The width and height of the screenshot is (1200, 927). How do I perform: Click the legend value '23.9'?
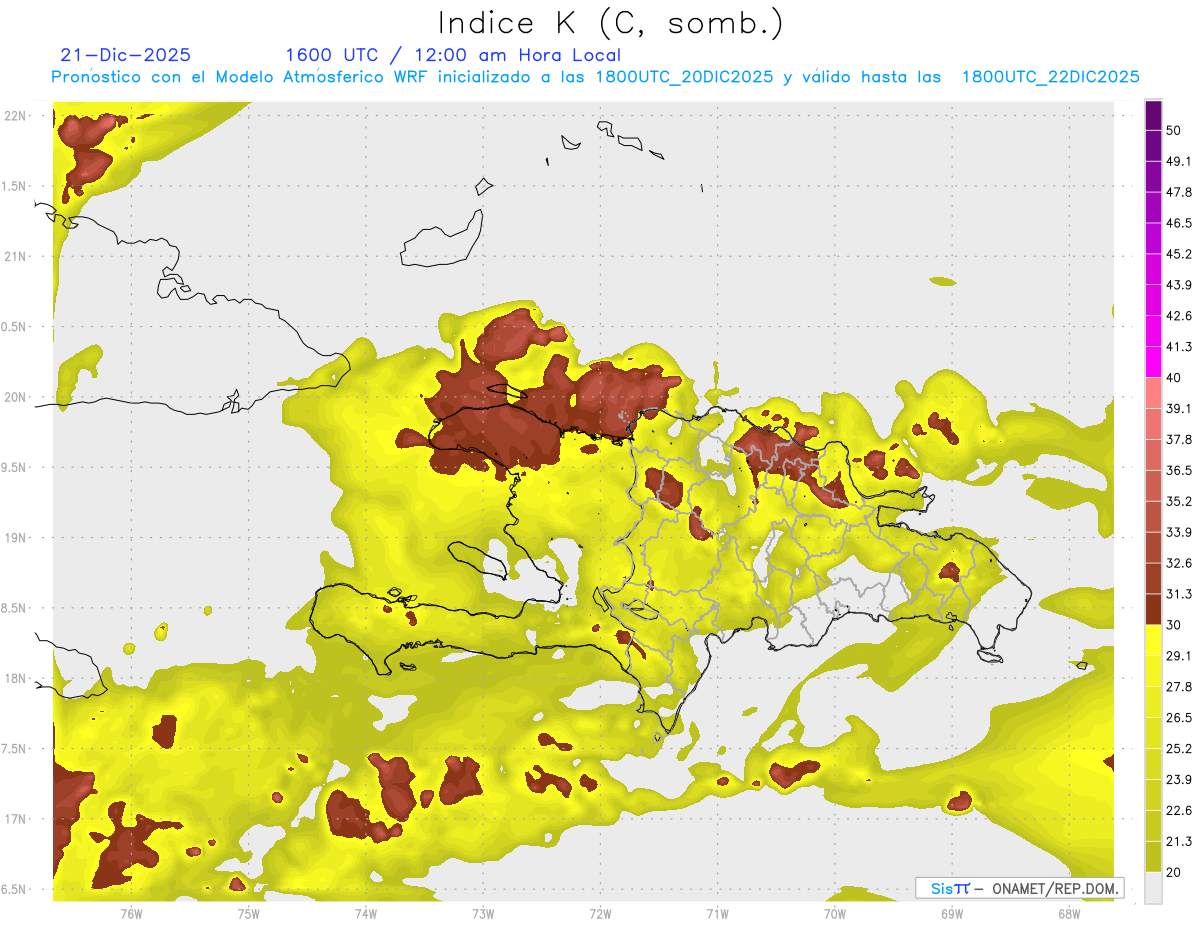pyautogui.click(x=1179, y=780)
